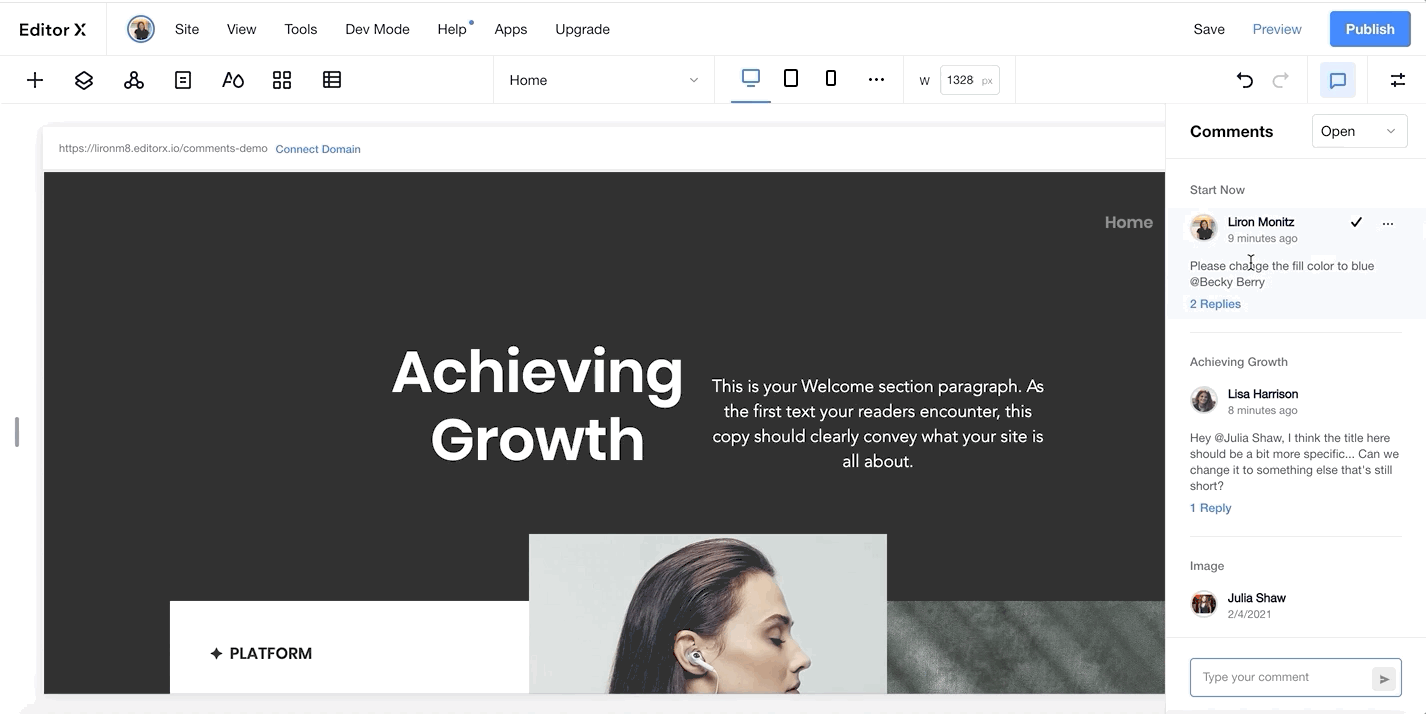The height and width of the screenshot is (714, 1426).
Task: Click the Achieving Growth comment label
Action: [x=1238, y=362]
